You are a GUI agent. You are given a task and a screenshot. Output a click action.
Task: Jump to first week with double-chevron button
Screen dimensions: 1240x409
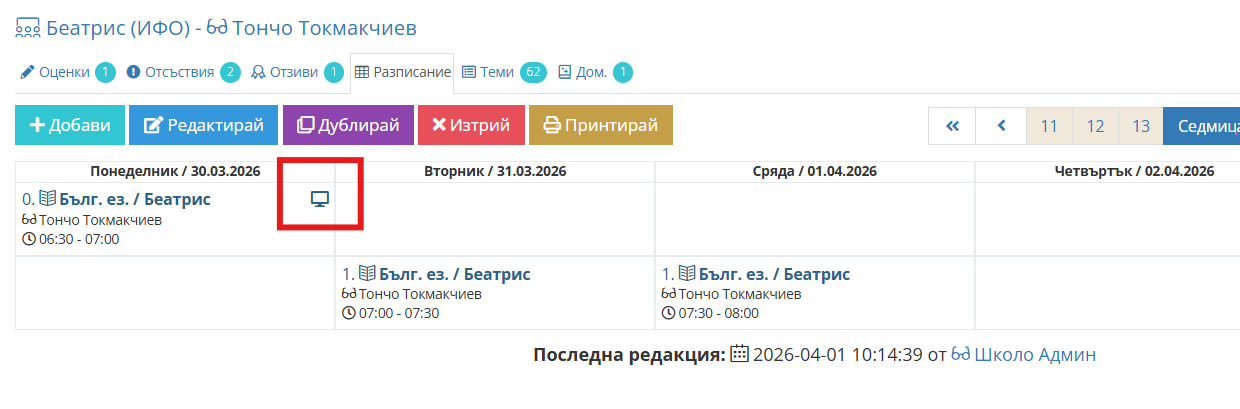pos(952,126)
